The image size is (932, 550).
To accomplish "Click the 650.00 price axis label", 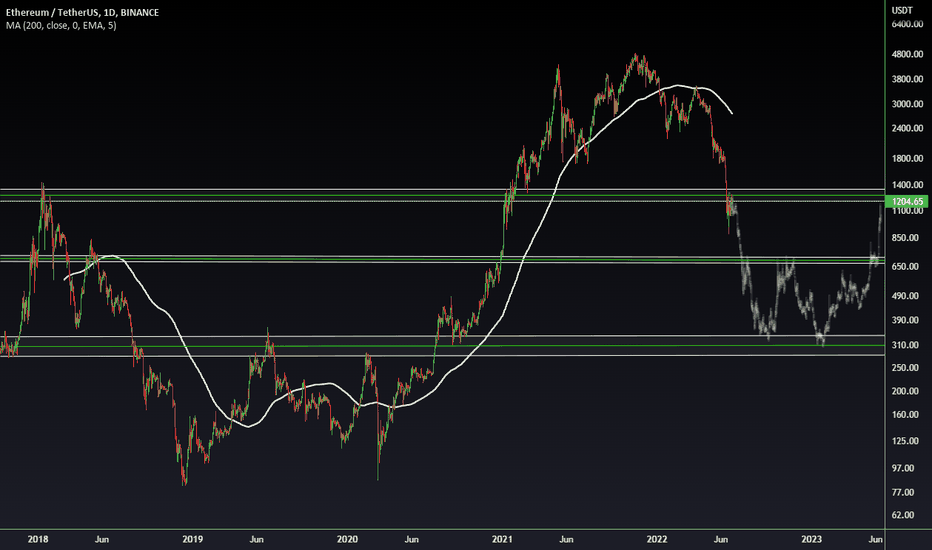I will click(x=907, y=267).
